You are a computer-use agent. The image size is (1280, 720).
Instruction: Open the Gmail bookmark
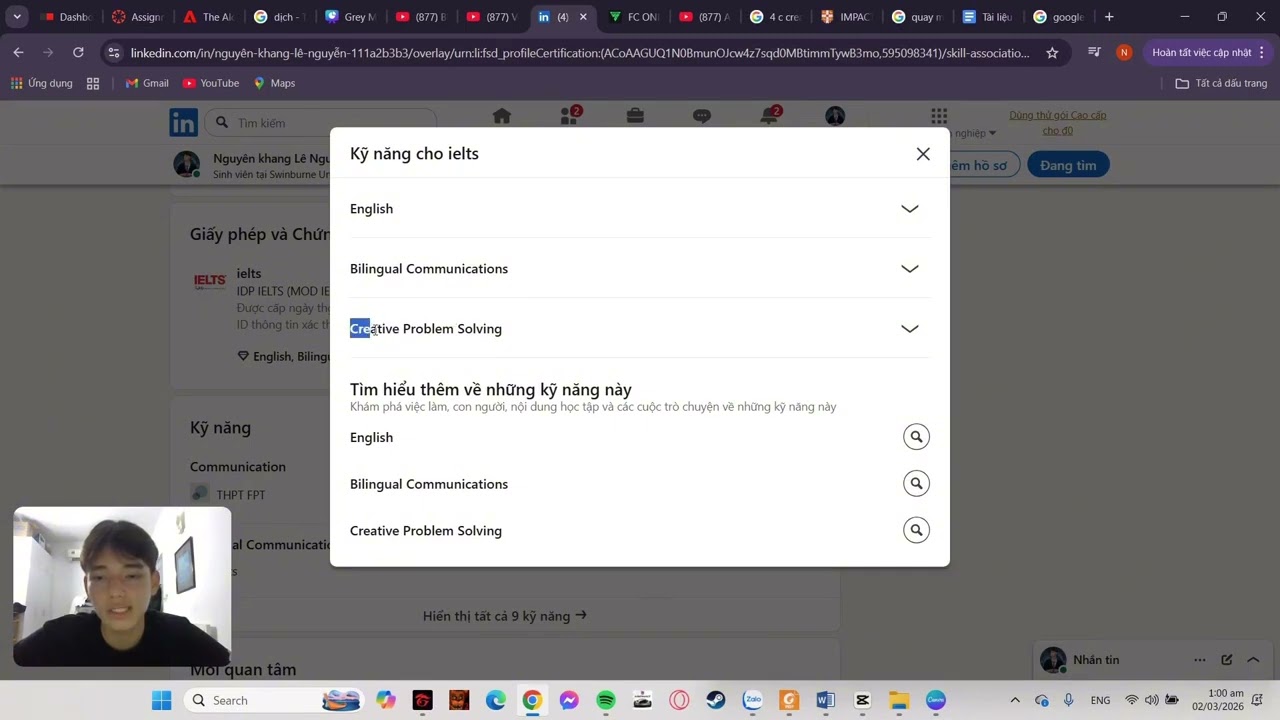147,83
